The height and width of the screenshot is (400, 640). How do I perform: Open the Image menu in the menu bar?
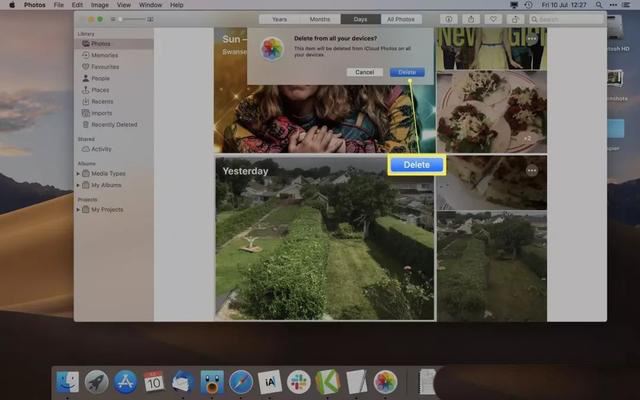98,5
